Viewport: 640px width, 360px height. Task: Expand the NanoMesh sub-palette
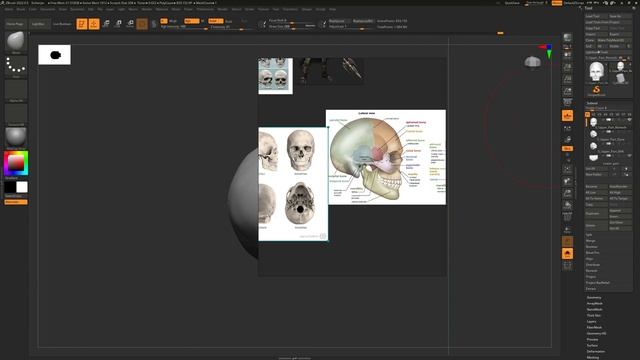pyautogui.click(x=595, y=309)
